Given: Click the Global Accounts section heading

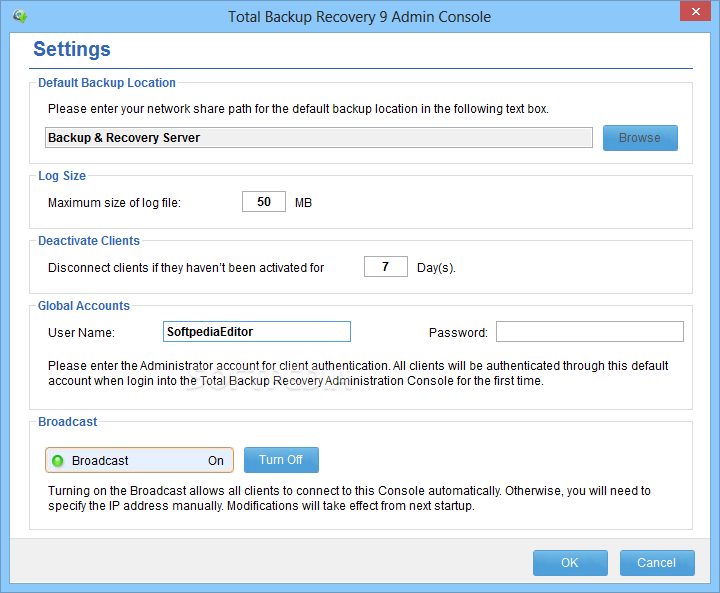Looking at the screenshot, I should pyautogui.click(x=84, y=306).
